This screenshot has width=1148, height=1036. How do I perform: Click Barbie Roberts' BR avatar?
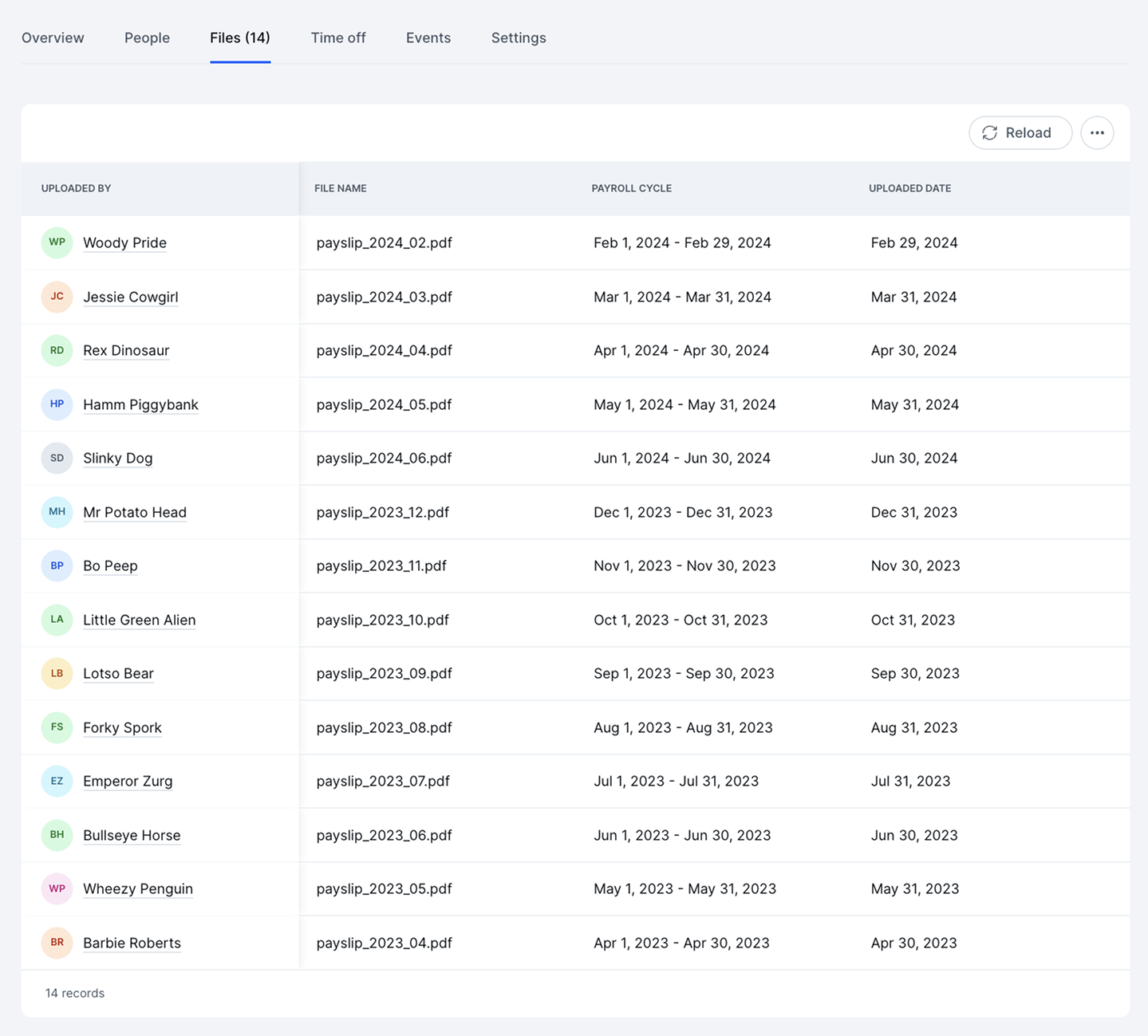click(x=57, y=943)
